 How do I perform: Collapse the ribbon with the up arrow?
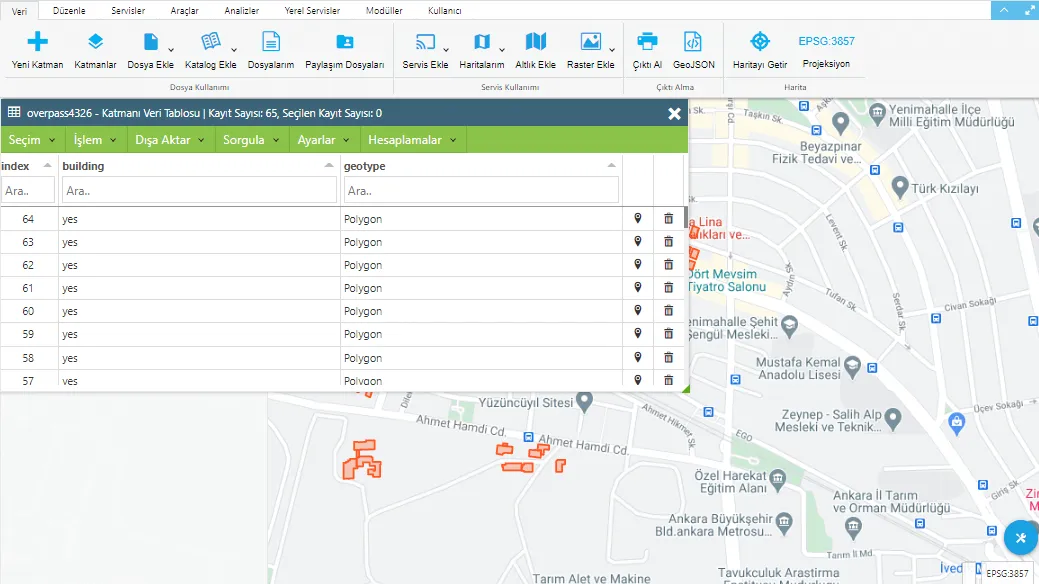click(x=1003, y=10)
